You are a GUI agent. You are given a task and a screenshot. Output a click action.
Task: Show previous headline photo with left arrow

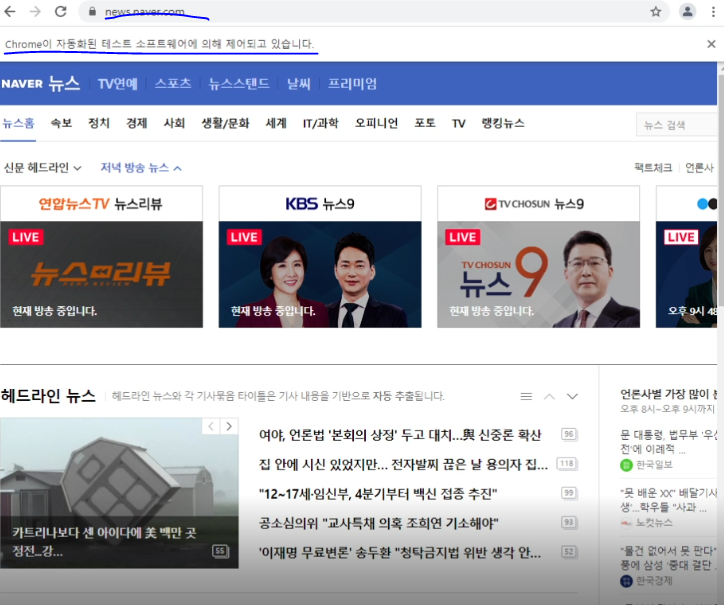tap(211, 426)
